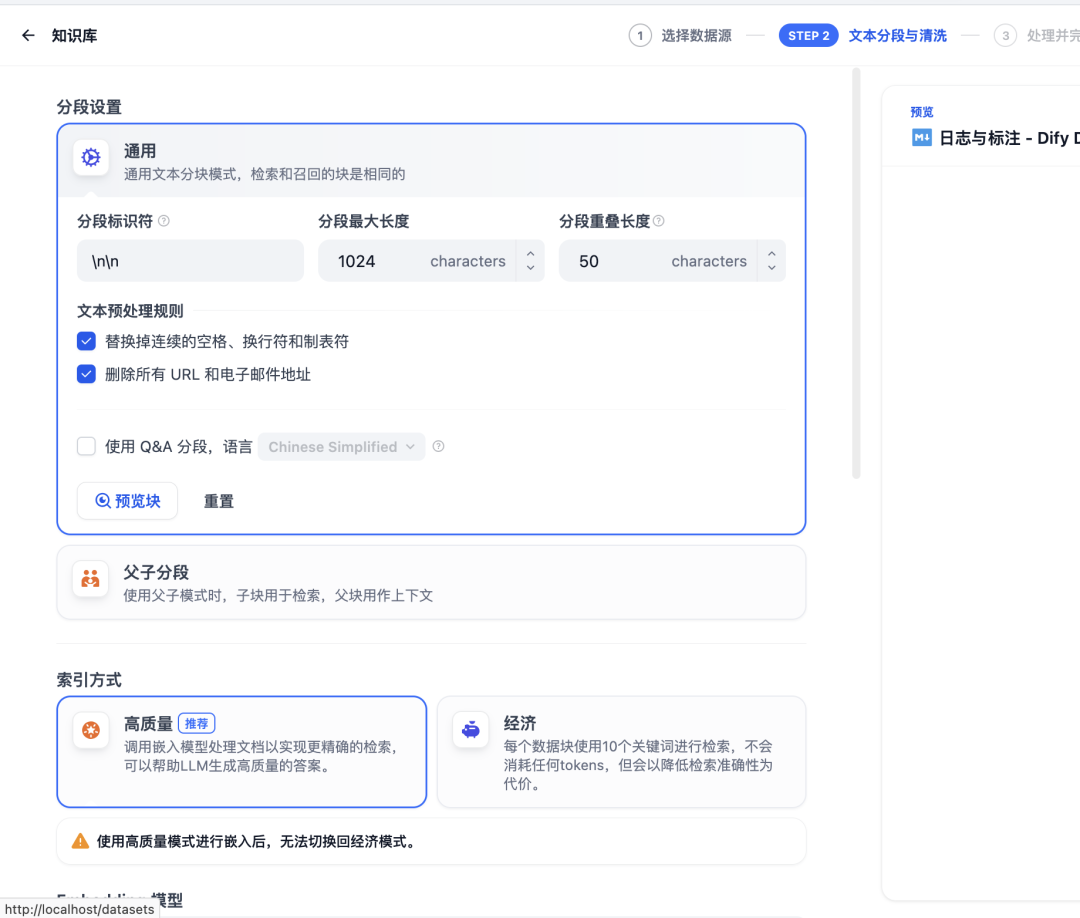Image resolution: width=1080 pixels, height=918 pixels.
Task: Uncheck delete all URLs and email addresses
Action: [86, 374]
